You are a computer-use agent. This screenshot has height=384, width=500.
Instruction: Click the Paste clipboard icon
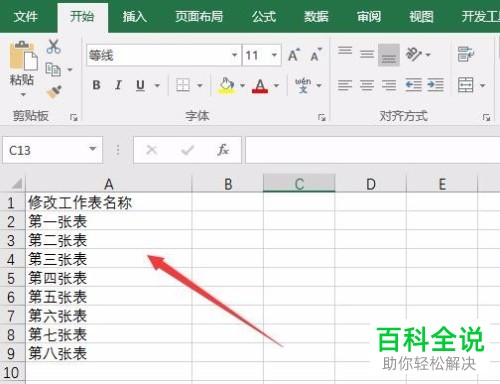coord(23,56)
